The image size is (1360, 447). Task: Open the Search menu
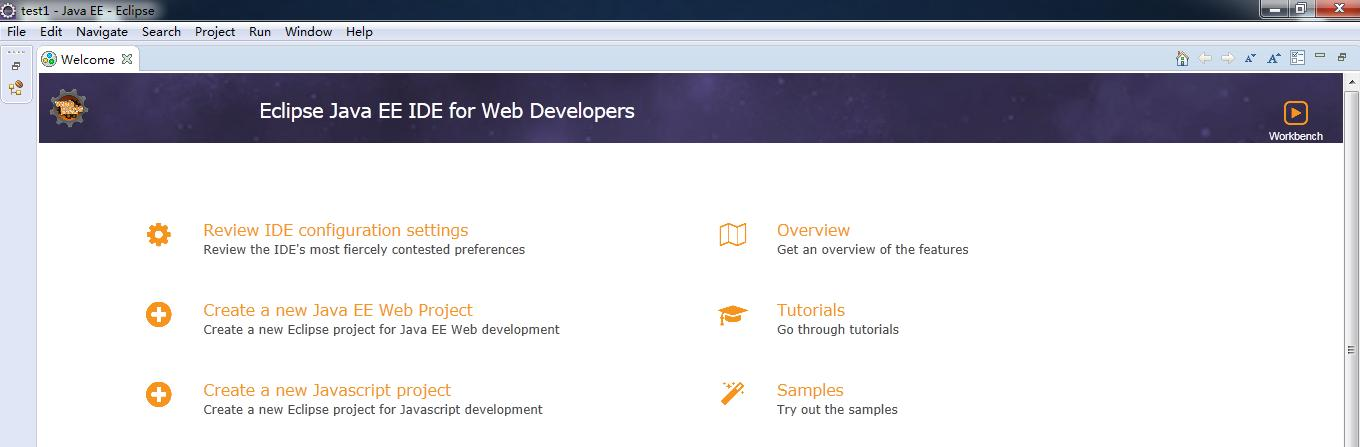coord(161,31)
